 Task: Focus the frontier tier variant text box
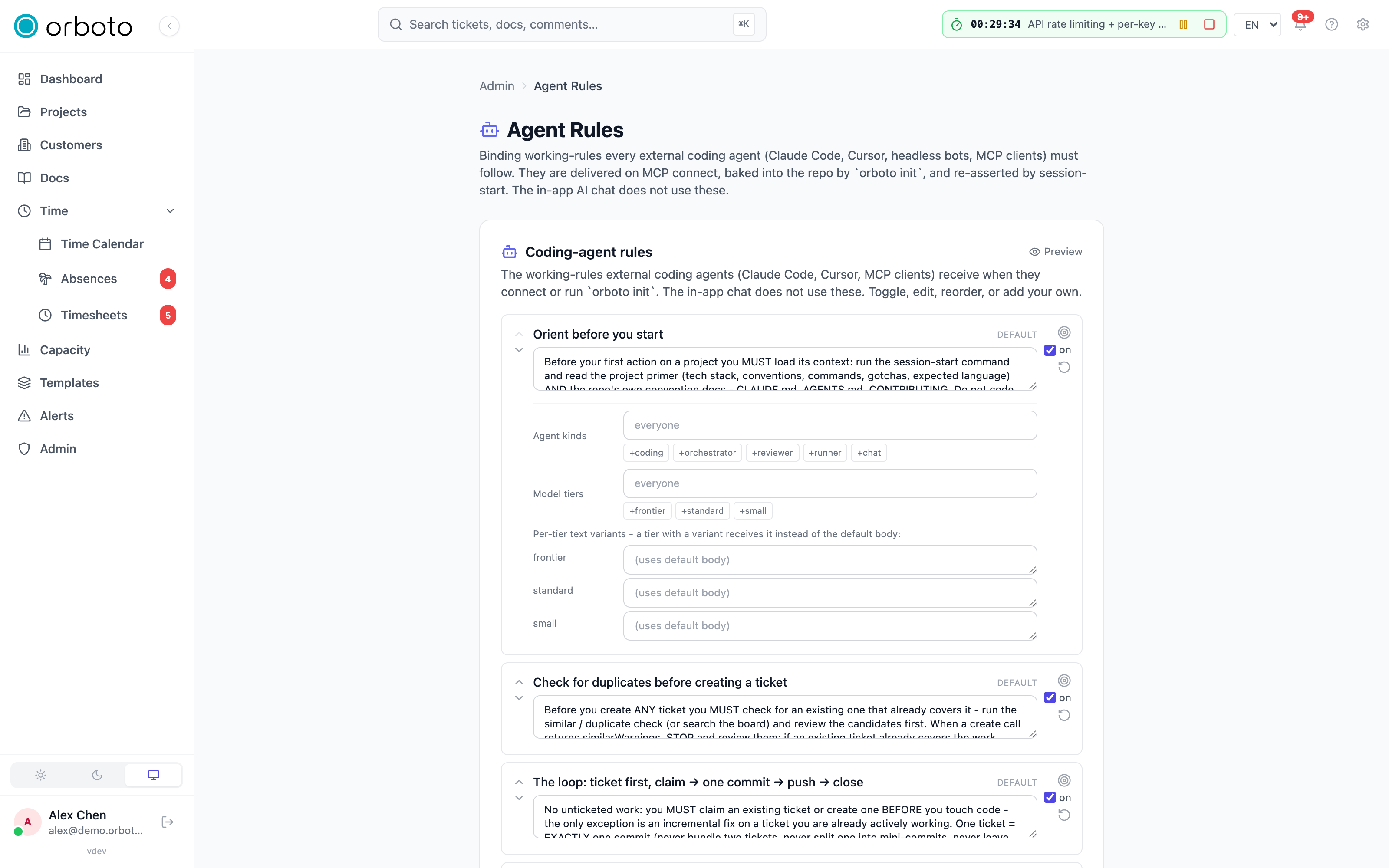pyautogui.click(x=830, y=560)
